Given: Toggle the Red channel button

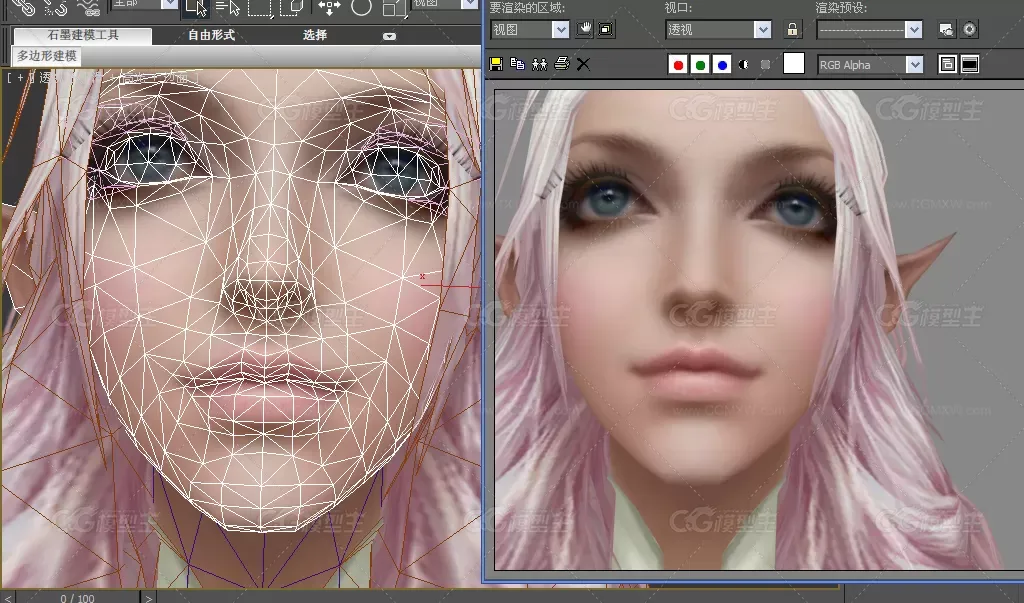Looking at the screenshot, I should [x=678, y=65].
